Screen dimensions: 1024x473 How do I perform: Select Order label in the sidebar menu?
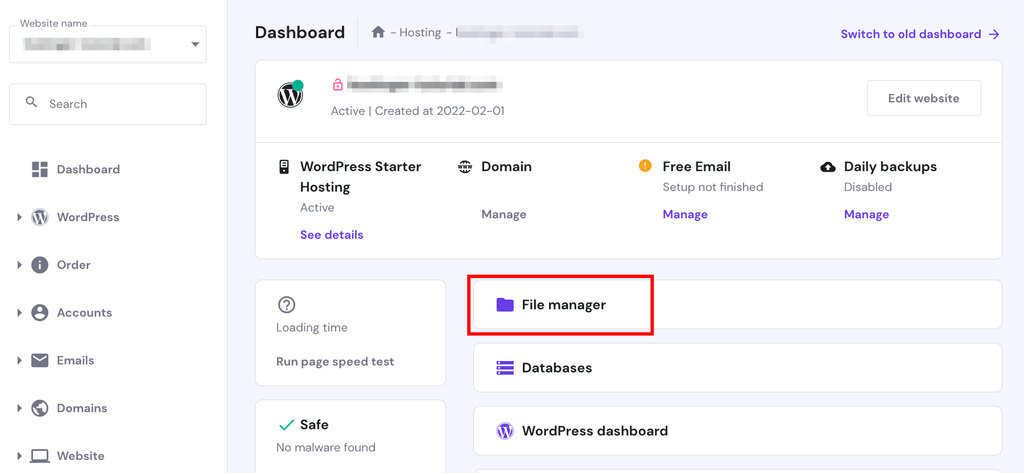point(74,265)
